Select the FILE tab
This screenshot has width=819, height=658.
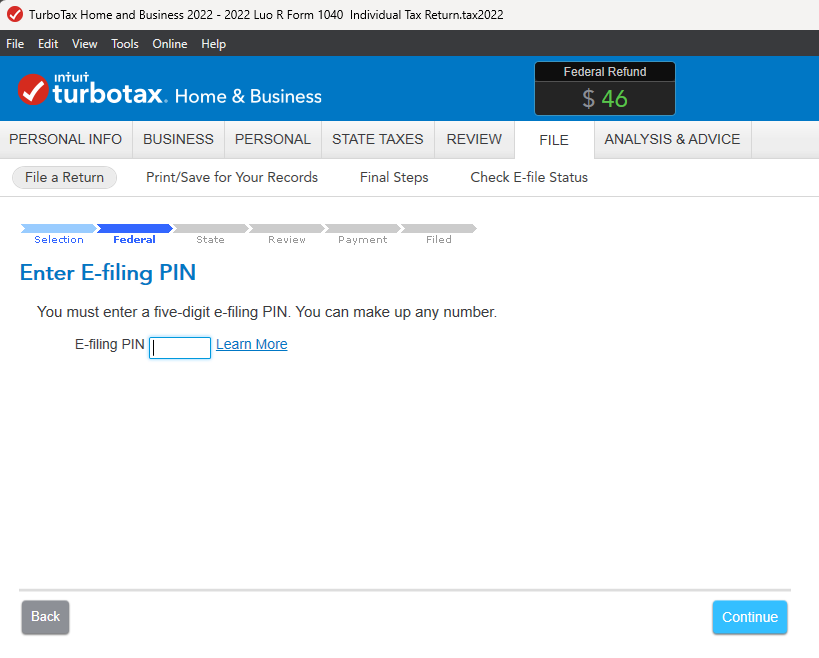[554, 140]
